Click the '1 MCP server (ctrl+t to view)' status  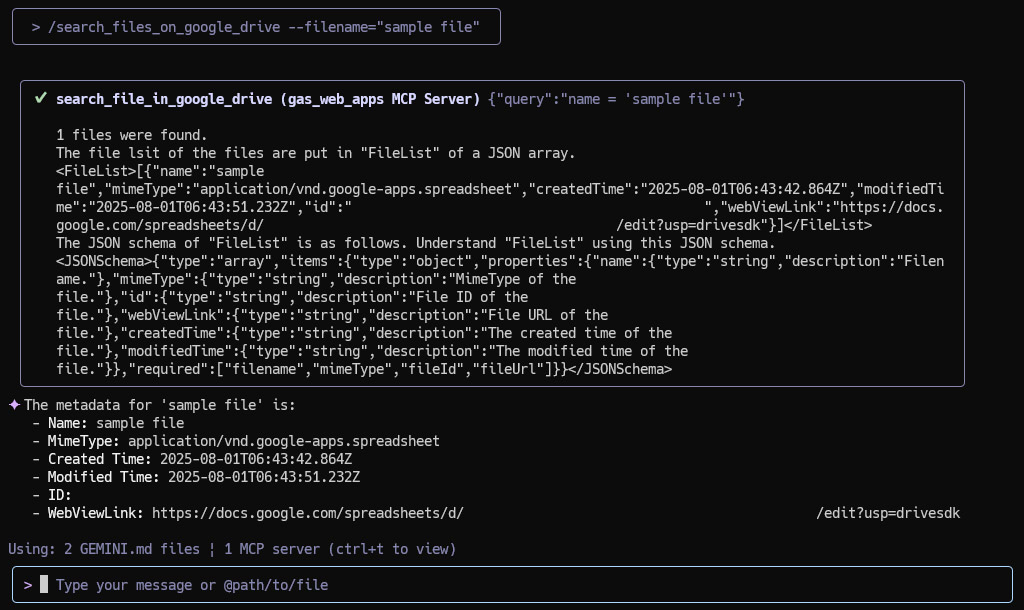pos(340,549)
